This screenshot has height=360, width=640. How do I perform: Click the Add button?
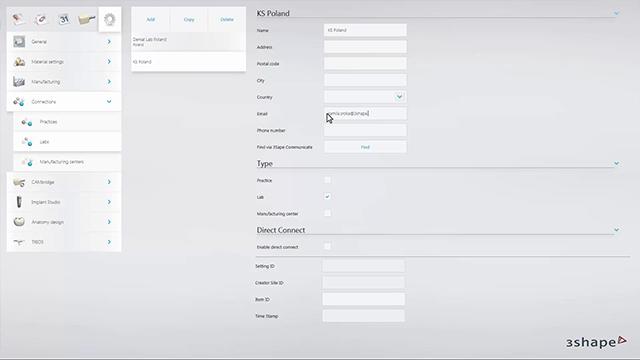tap(151, 19)
